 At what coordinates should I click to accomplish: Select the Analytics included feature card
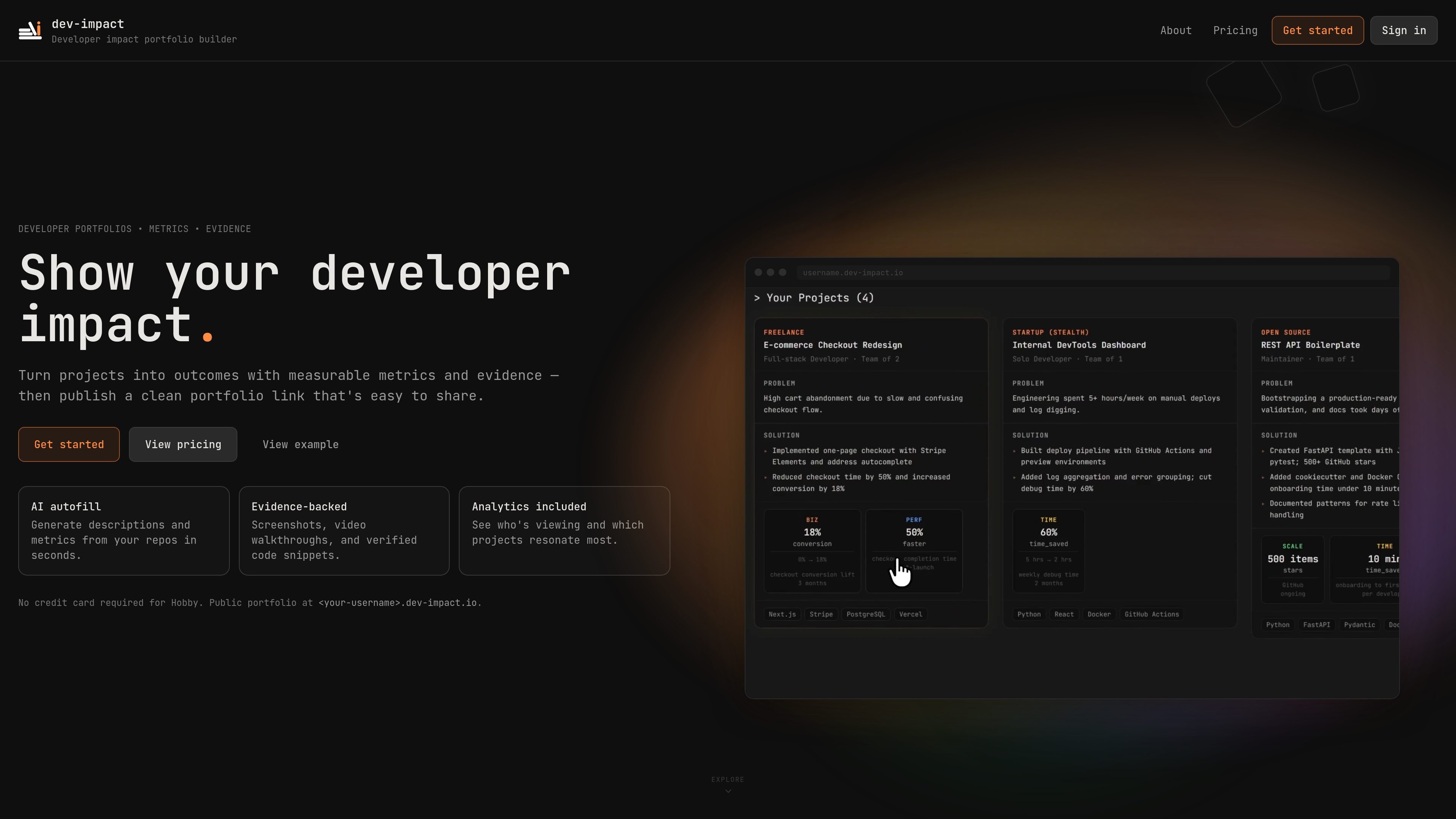[x=565, y=531]
